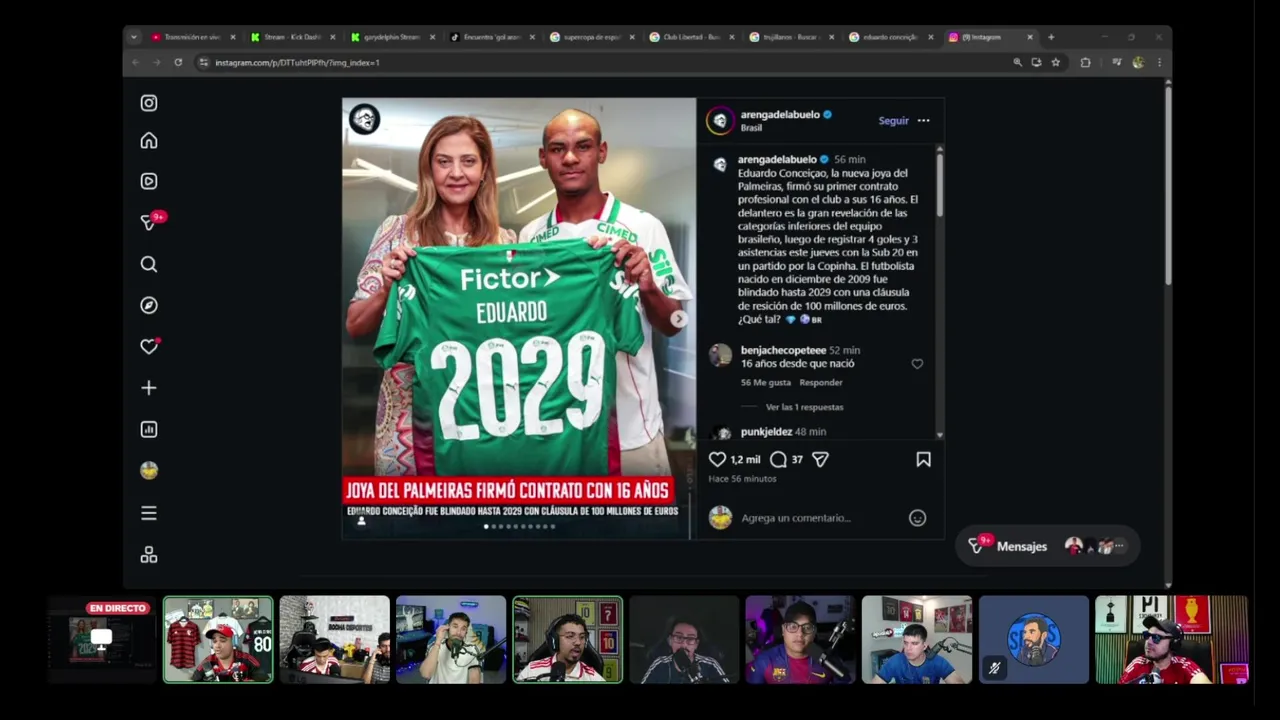The width and height of the screenshot is (1280, 720).
Task: Click '1,2 mil' likes count
Action: (x=745, y=460)
